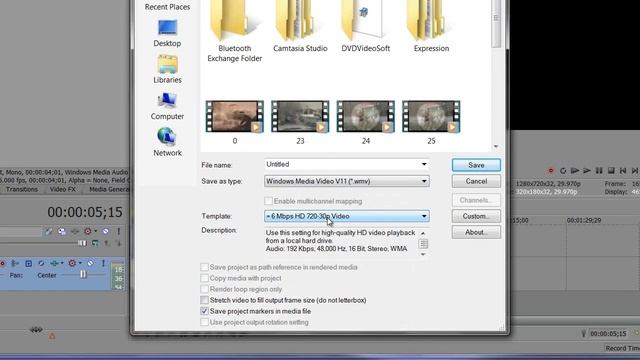Viewport: 640px width, 360px height.
Task: Click the orange timeline marker at bottom left
Action: (x=52, y=336)
